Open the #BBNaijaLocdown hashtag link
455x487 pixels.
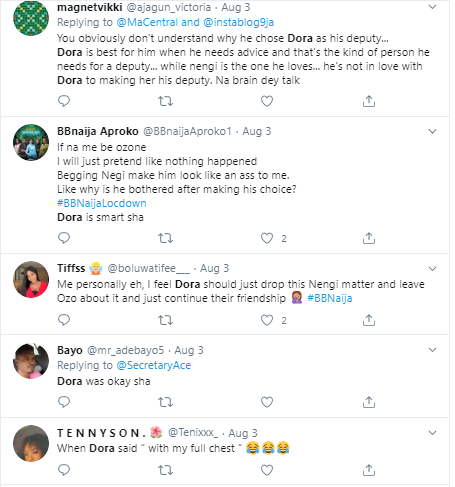pos(102,203)
